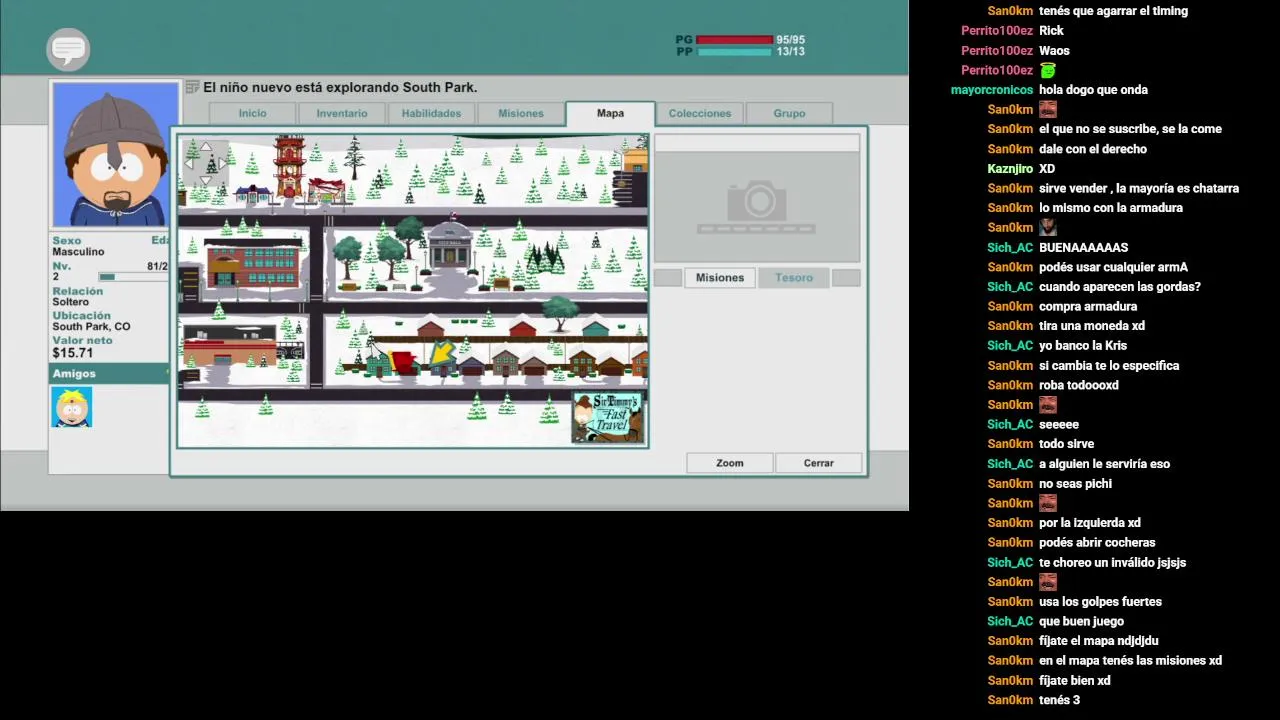Pan the map up with the arrow
The height and width of the screenshot is (720, 1280).
point(206,147)
